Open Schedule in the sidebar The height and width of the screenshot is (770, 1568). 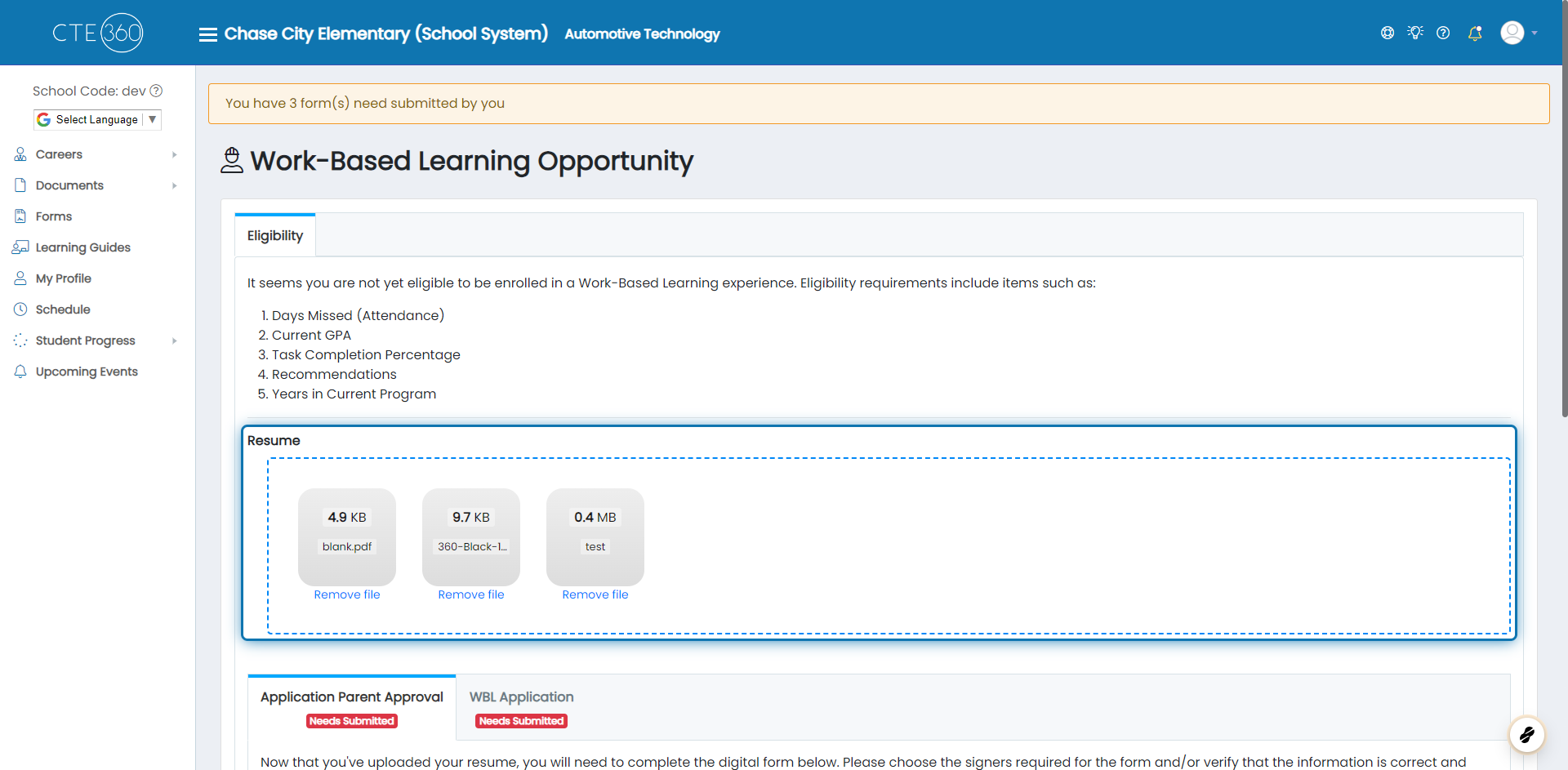63,309
